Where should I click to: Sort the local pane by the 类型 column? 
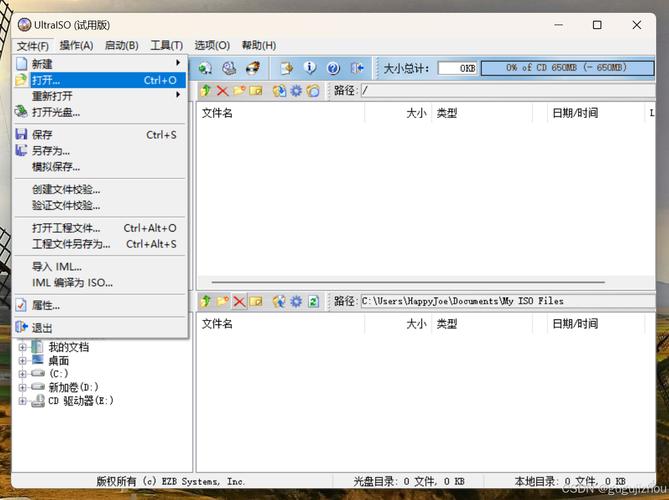[x=482, y=324]
